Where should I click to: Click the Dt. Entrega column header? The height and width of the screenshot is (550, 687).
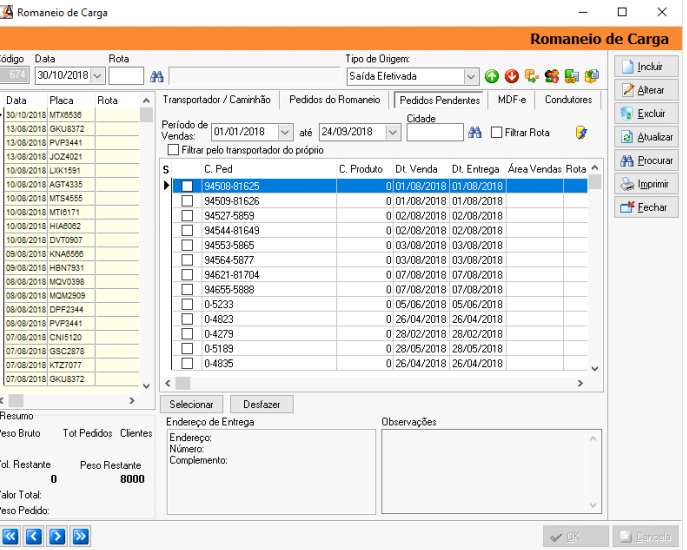477,169
